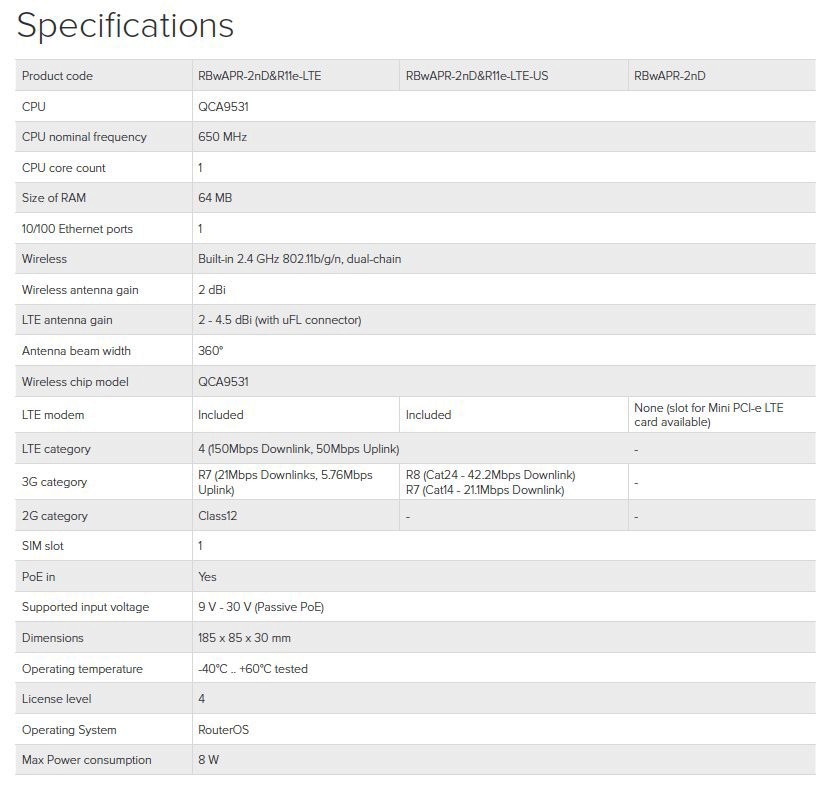Click the Passive PoE input voltage value

[260, 607]
